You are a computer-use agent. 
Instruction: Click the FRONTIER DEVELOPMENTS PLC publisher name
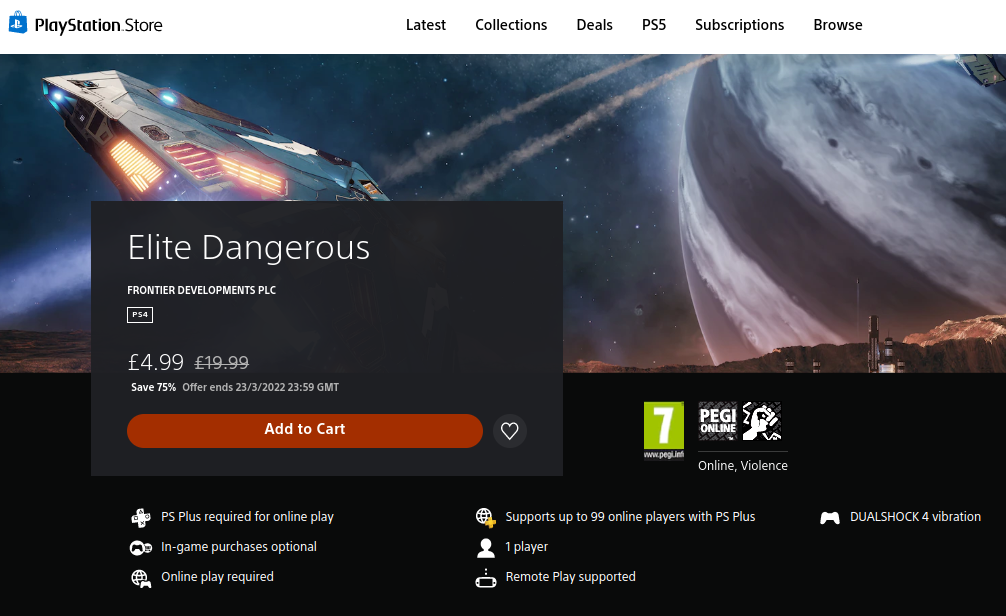click(x=201, y=290)
